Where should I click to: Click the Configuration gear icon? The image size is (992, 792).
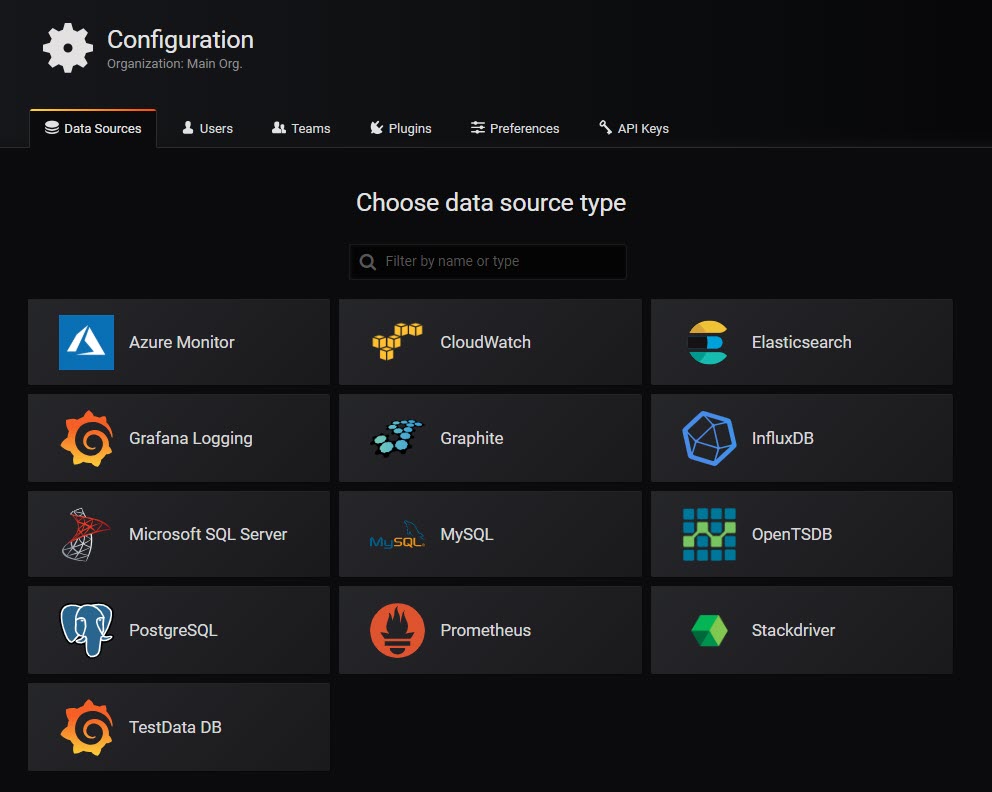coord(68,48)
